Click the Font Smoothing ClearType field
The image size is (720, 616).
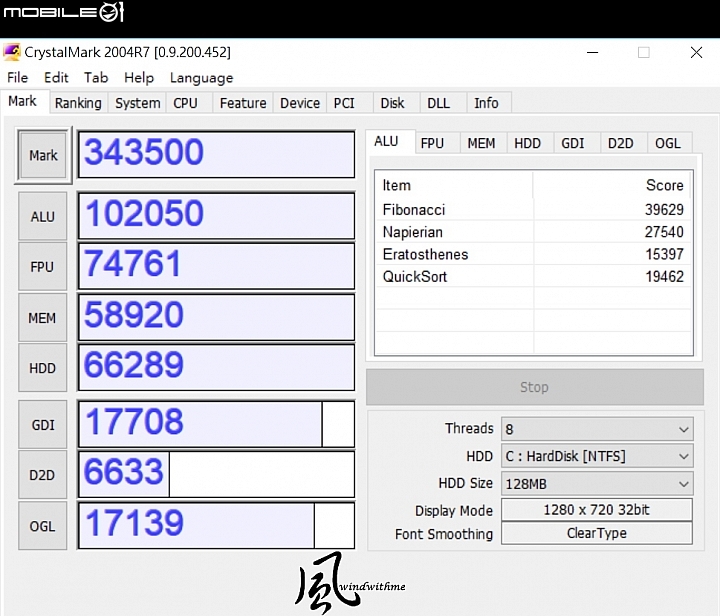pyautogui.click(x=597, y=533)
